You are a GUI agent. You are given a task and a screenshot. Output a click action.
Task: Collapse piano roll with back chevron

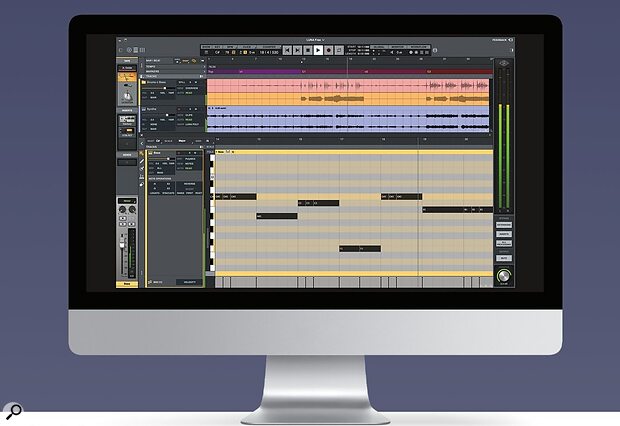pyautogui.click(x=142, y=143)
